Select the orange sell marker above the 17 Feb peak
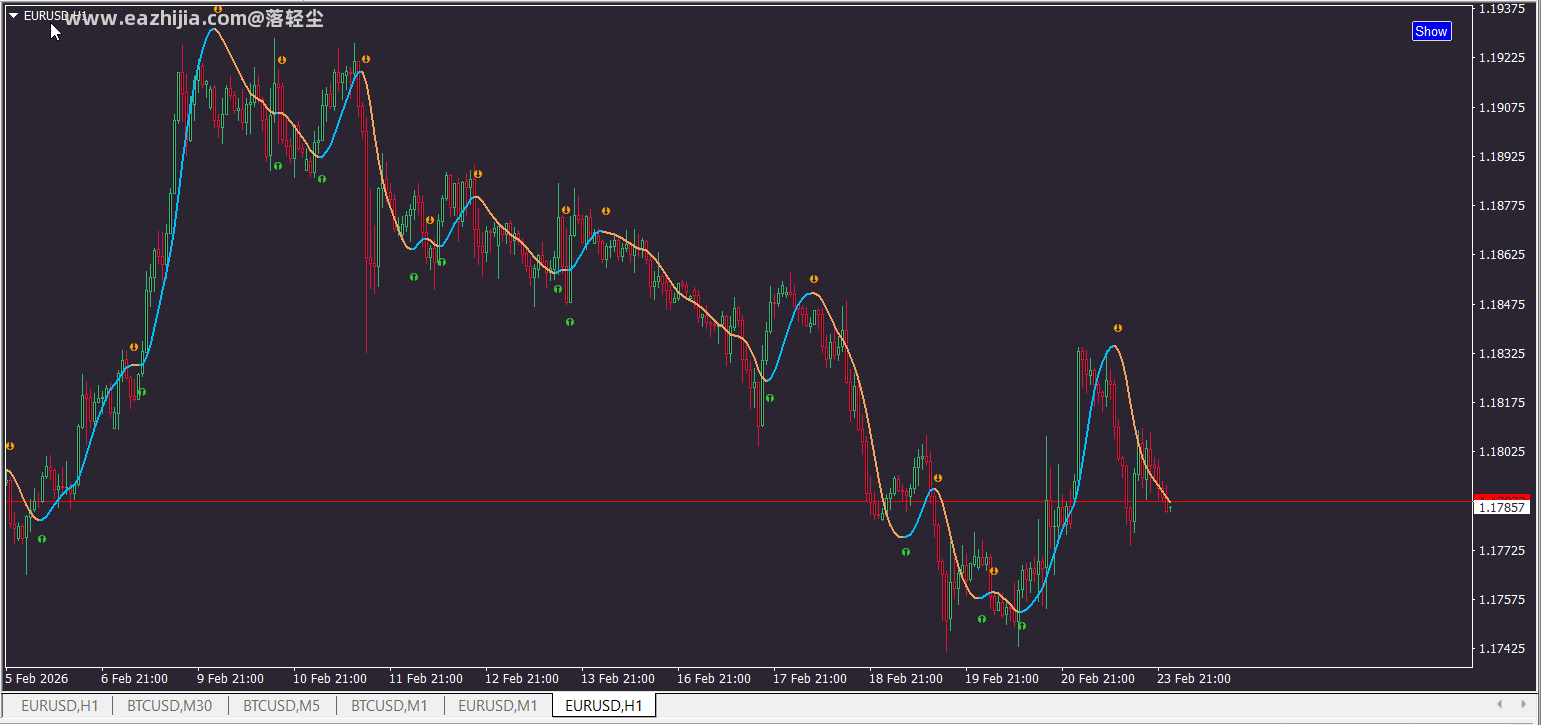 click(814, 279)
